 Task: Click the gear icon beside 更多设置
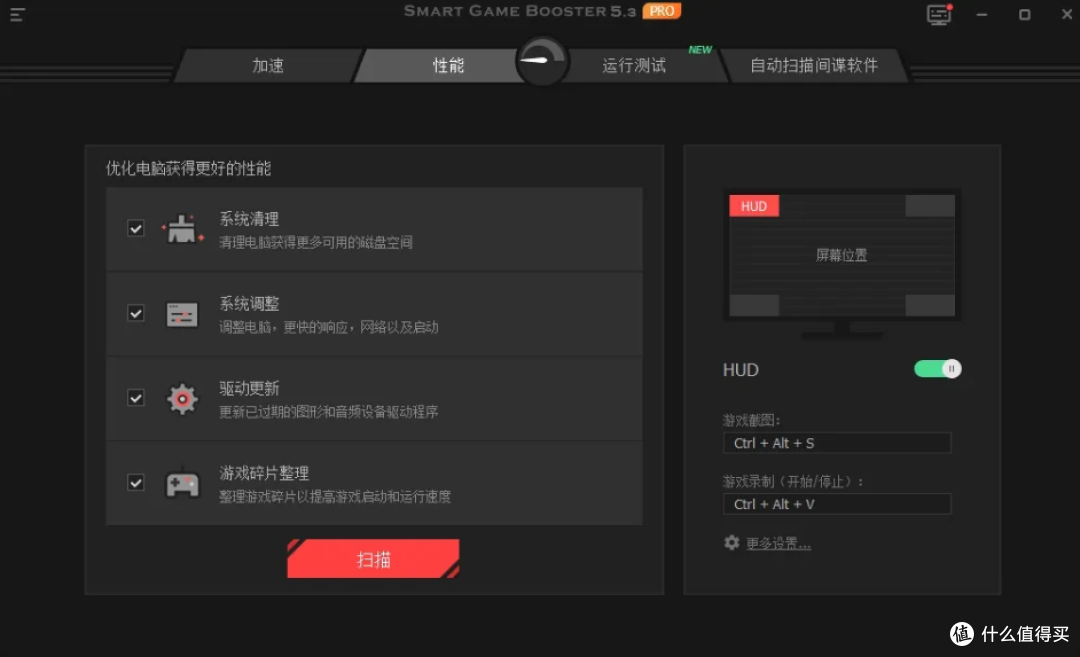tap(731, 543)
